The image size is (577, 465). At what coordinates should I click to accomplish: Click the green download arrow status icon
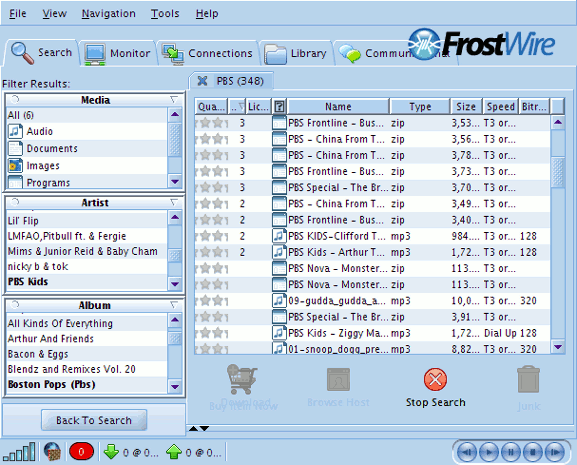coord(111,452)
